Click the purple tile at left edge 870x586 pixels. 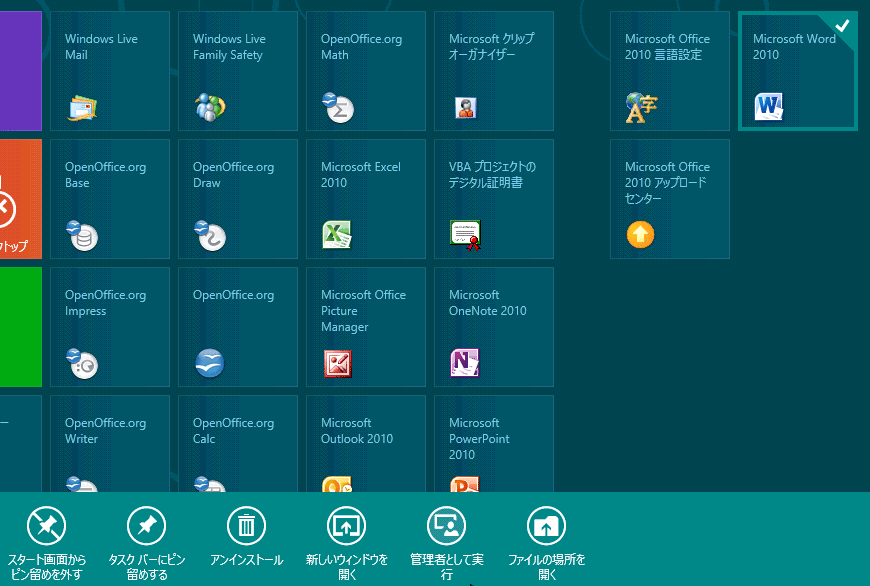click(x=21, y=71)
